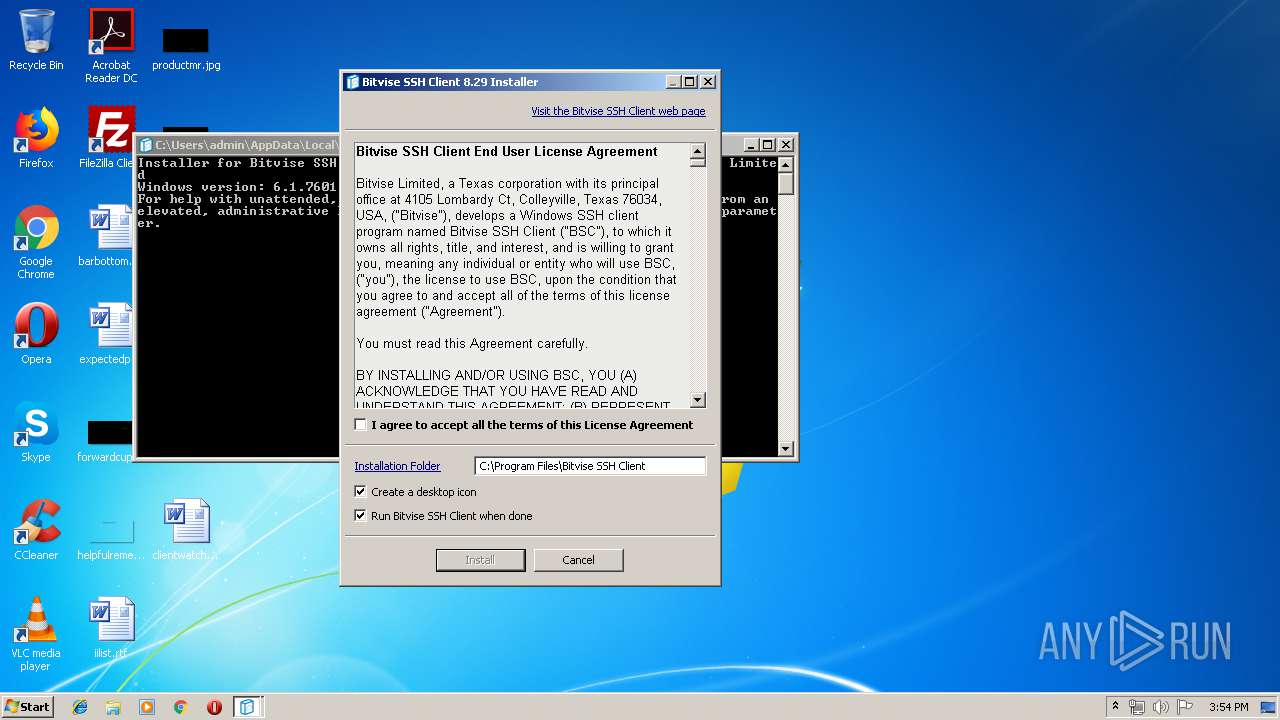
Task: Open Internet Explorer from the taskbar
Action: pyautogui.click(x=80, y=707)
